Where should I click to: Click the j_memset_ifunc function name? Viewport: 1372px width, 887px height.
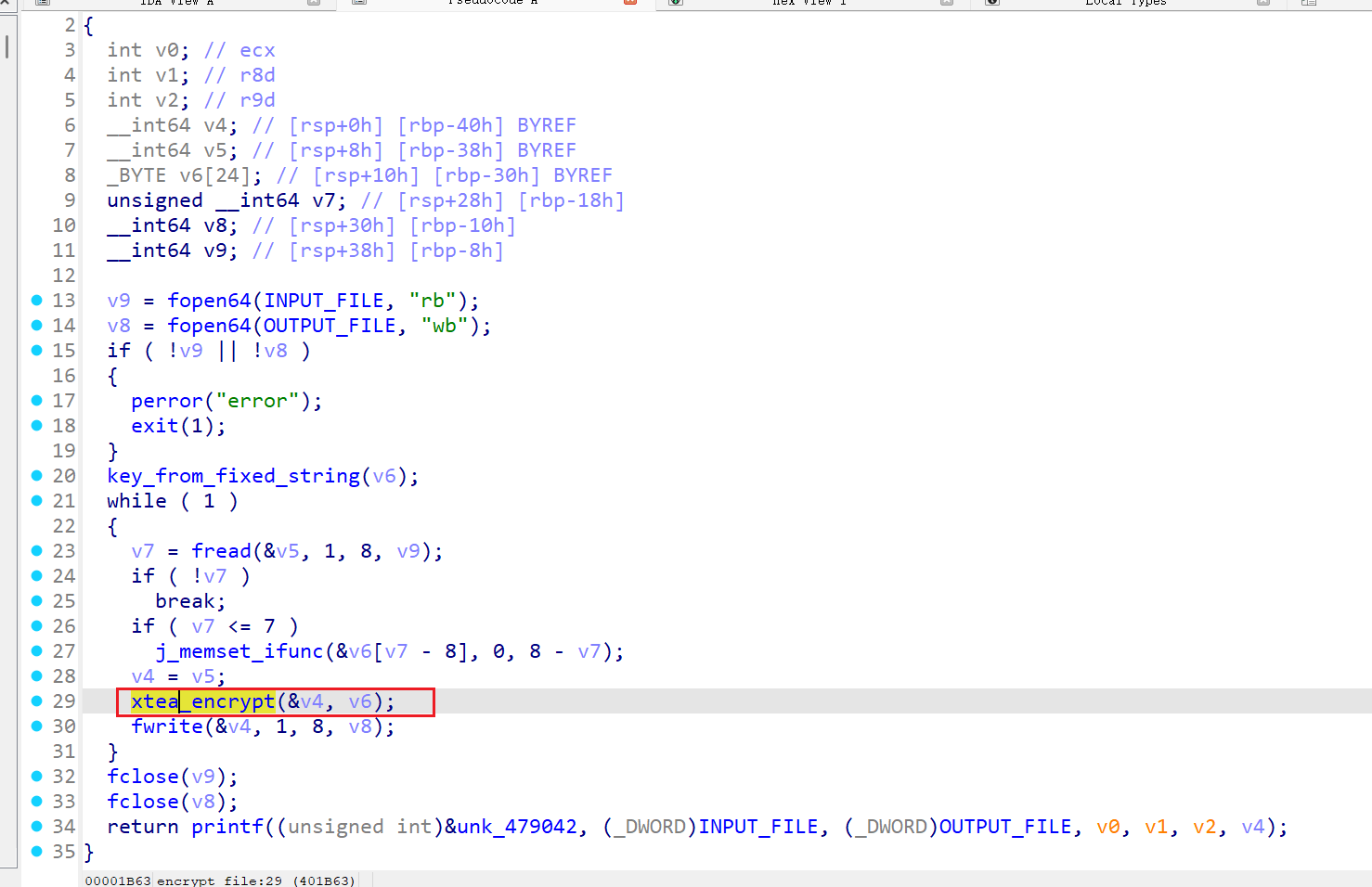[x=239, y=651]
